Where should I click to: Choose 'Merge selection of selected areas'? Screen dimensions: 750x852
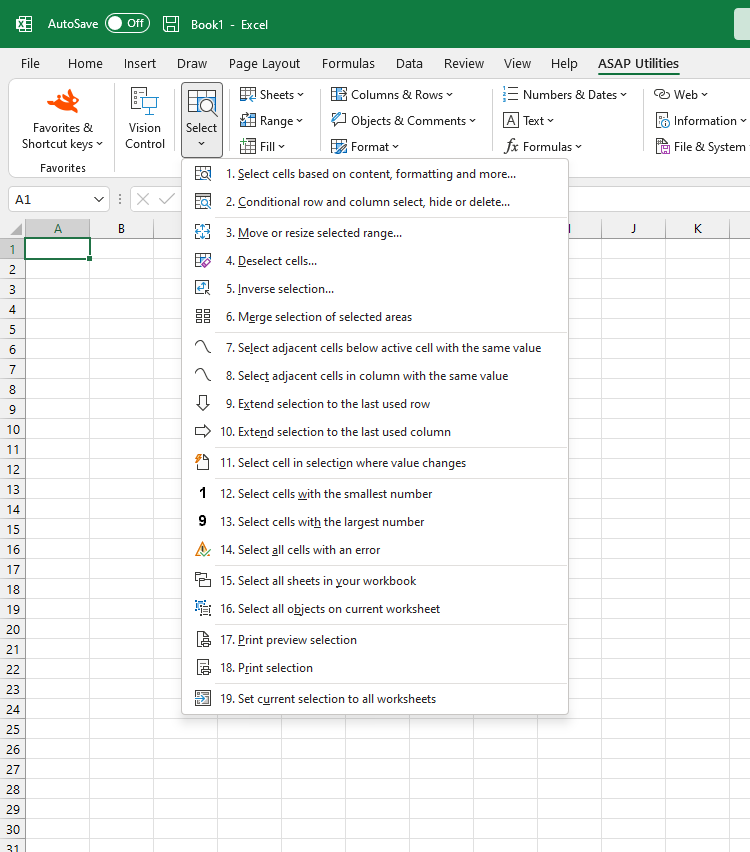pos(375,317)
